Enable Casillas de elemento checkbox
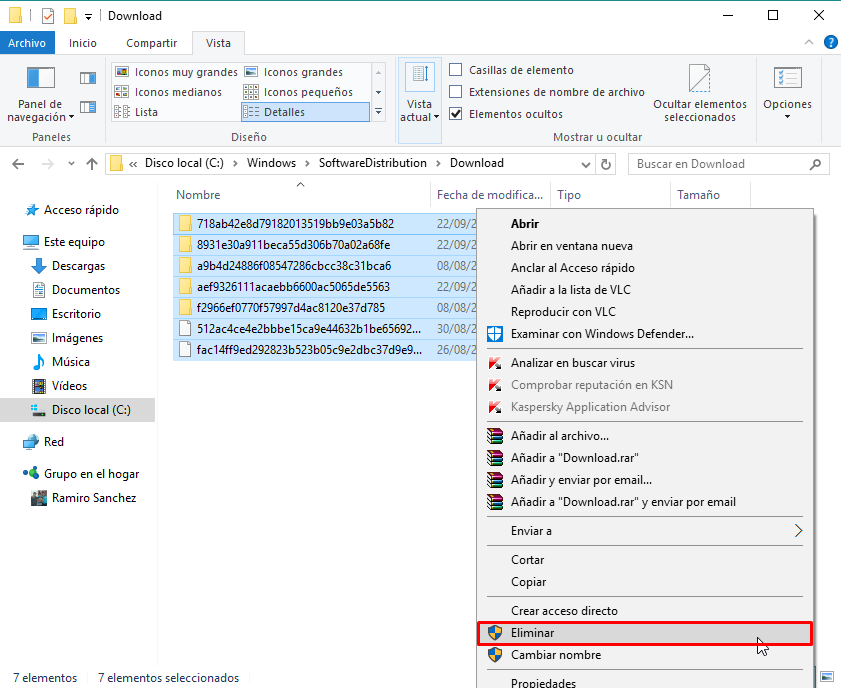This screenshot has width=841, height=688. 455,70
